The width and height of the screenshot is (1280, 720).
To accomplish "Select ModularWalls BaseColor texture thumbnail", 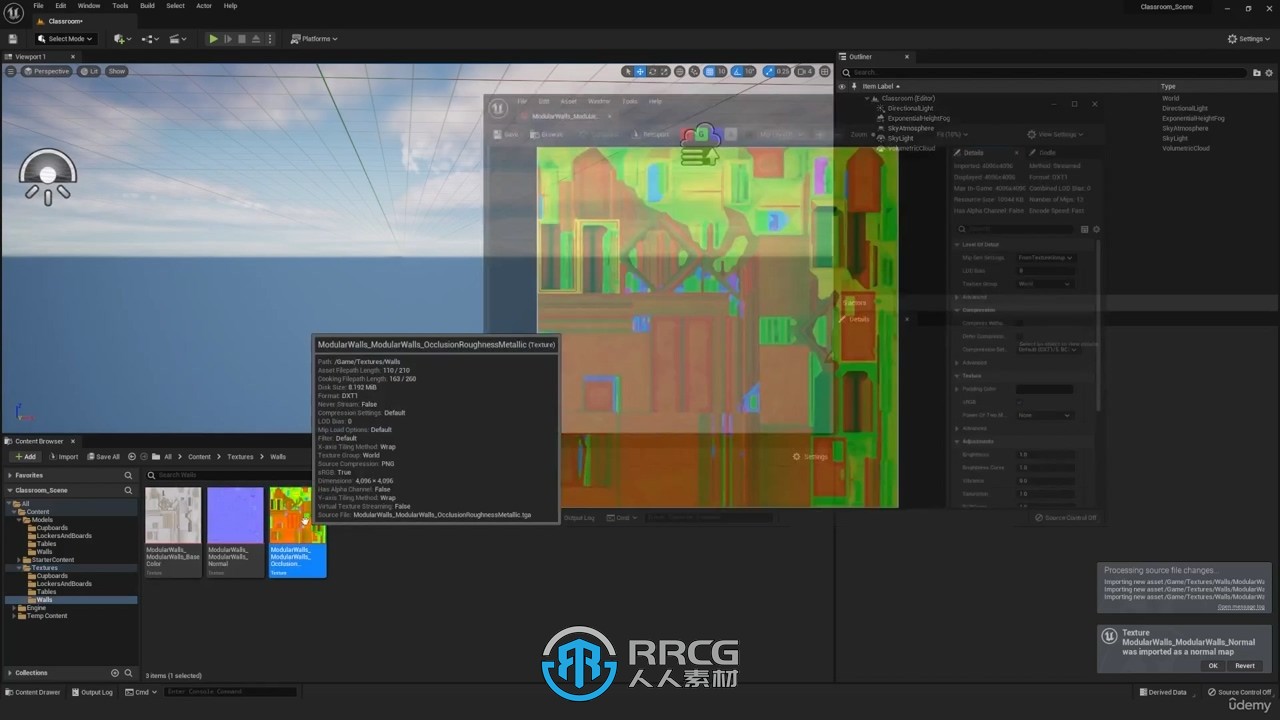I will coord(173,532).
